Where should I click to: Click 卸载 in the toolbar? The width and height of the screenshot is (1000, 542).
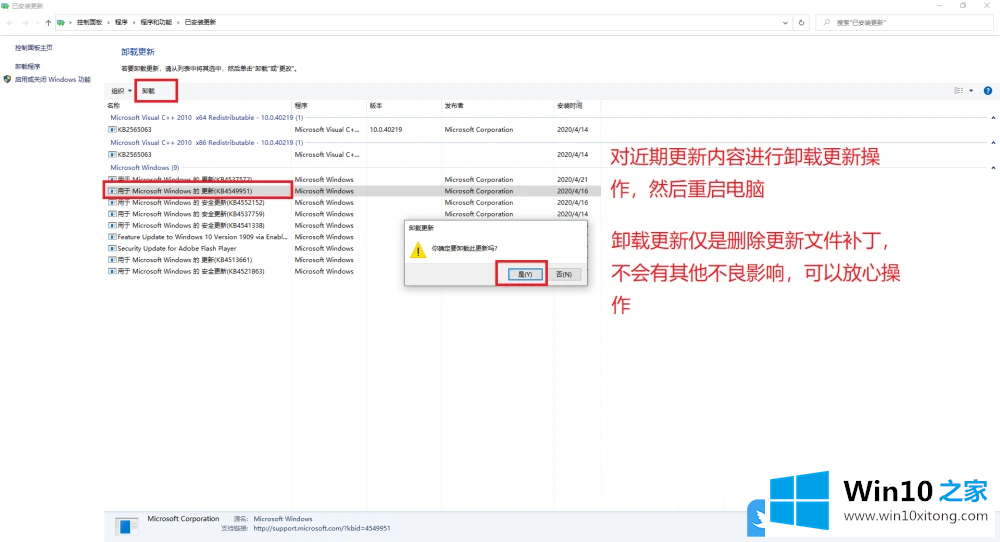(149, 91)
